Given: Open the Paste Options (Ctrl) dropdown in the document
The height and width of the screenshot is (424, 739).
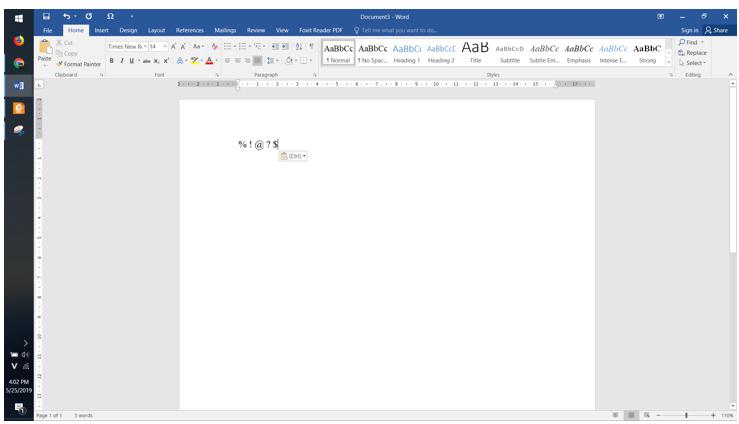Looking at the screenshot, I should click(x=293, y=156).
